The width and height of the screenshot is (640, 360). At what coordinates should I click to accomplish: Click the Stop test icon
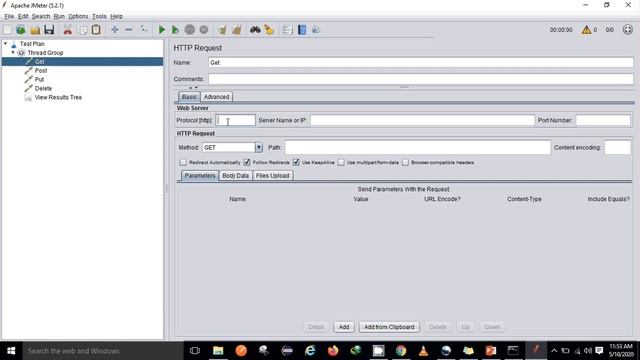coord(189,30)
